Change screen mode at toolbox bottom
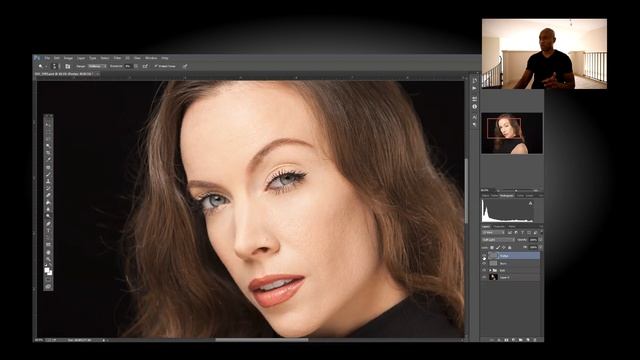The width and height of the screenshot is (640, 360). [48, 287]
